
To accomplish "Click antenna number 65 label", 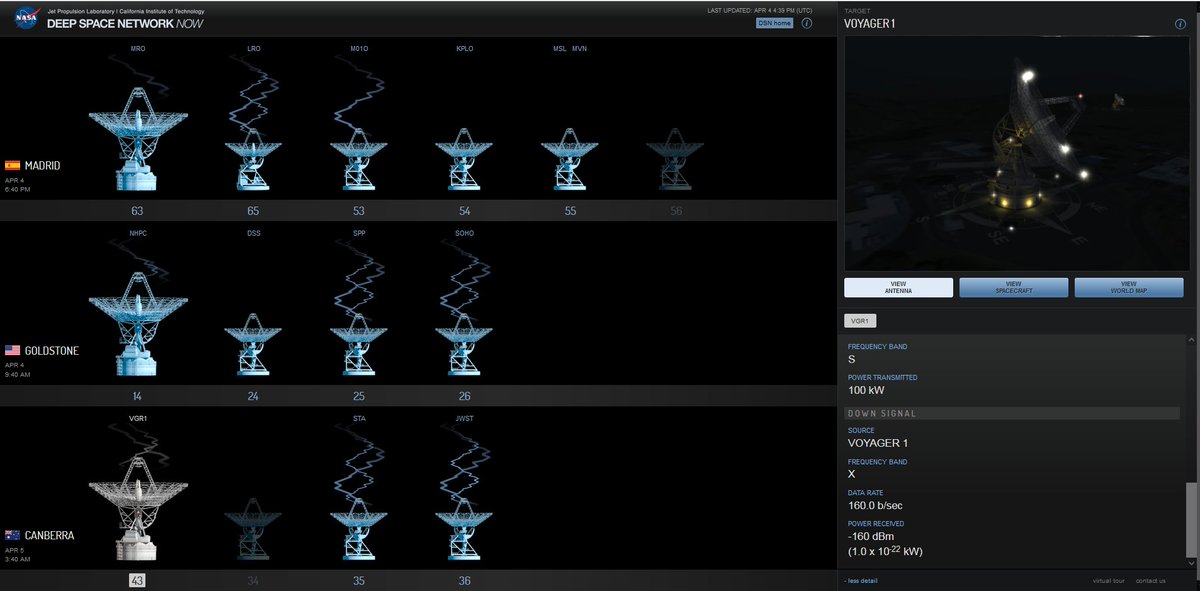I will click(x=253, y=211).
